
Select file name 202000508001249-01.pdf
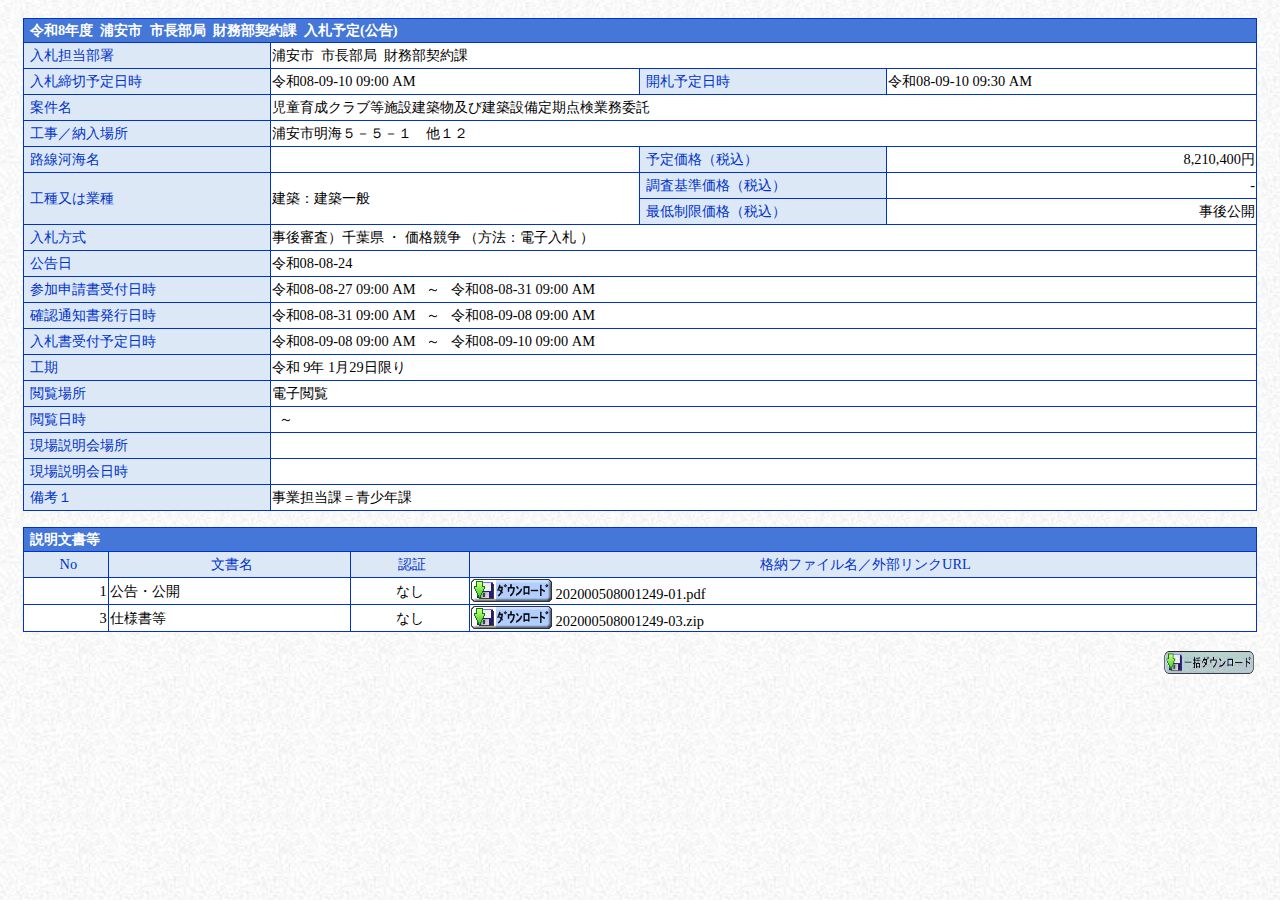click(630, 594)
